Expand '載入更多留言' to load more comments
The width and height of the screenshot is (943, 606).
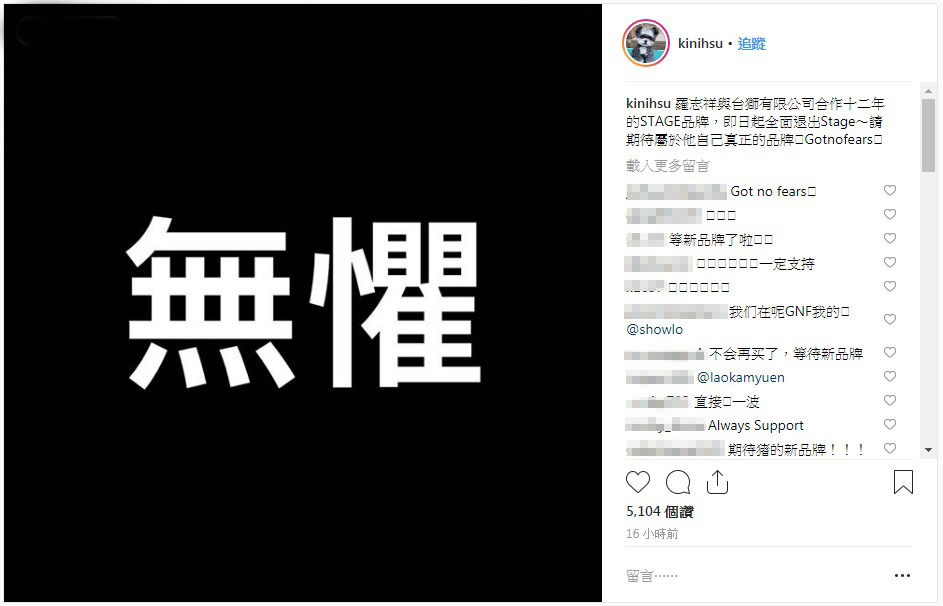(x=668, y=165)
